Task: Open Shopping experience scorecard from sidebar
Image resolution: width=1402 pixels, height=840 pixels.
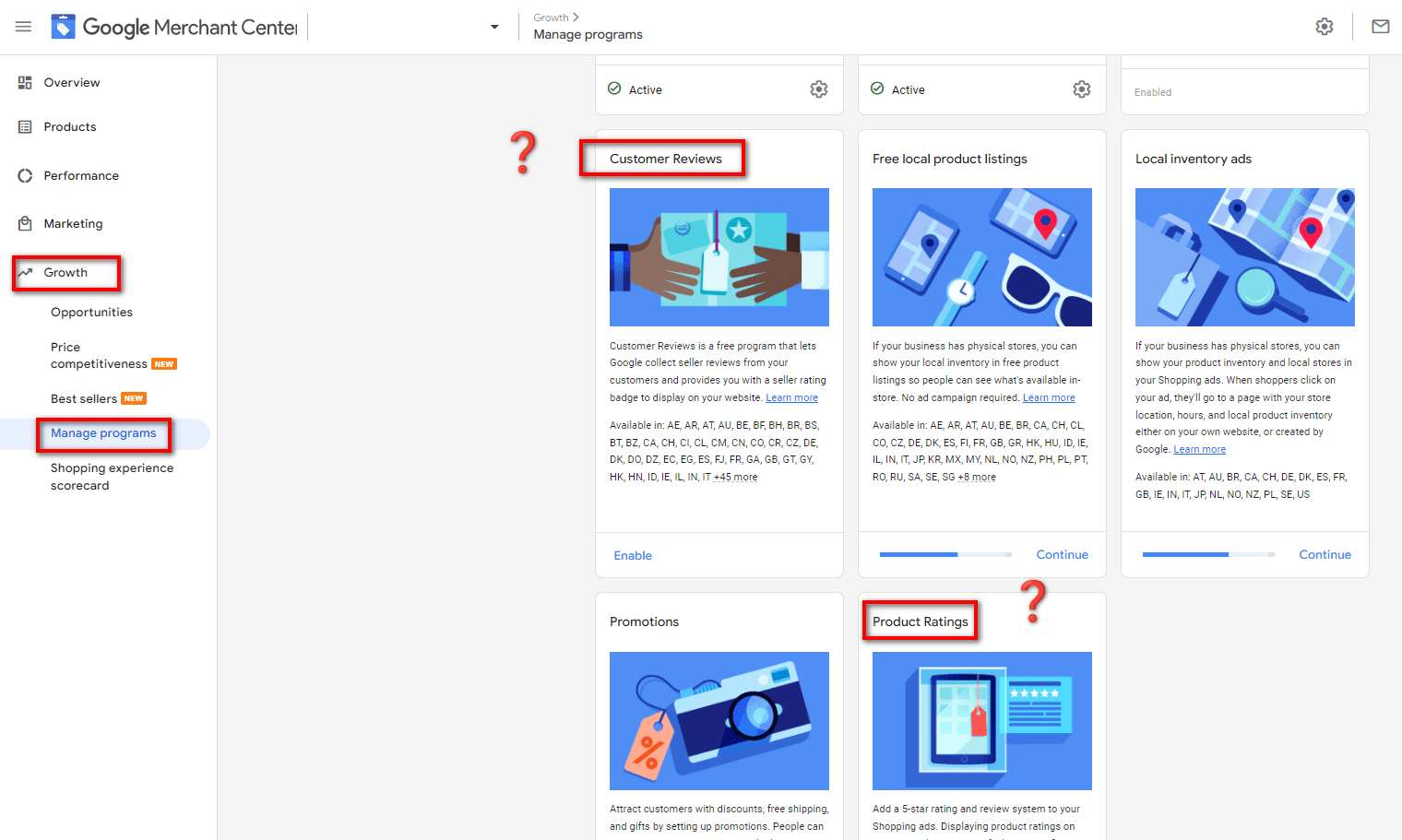Action: (112, 476)
